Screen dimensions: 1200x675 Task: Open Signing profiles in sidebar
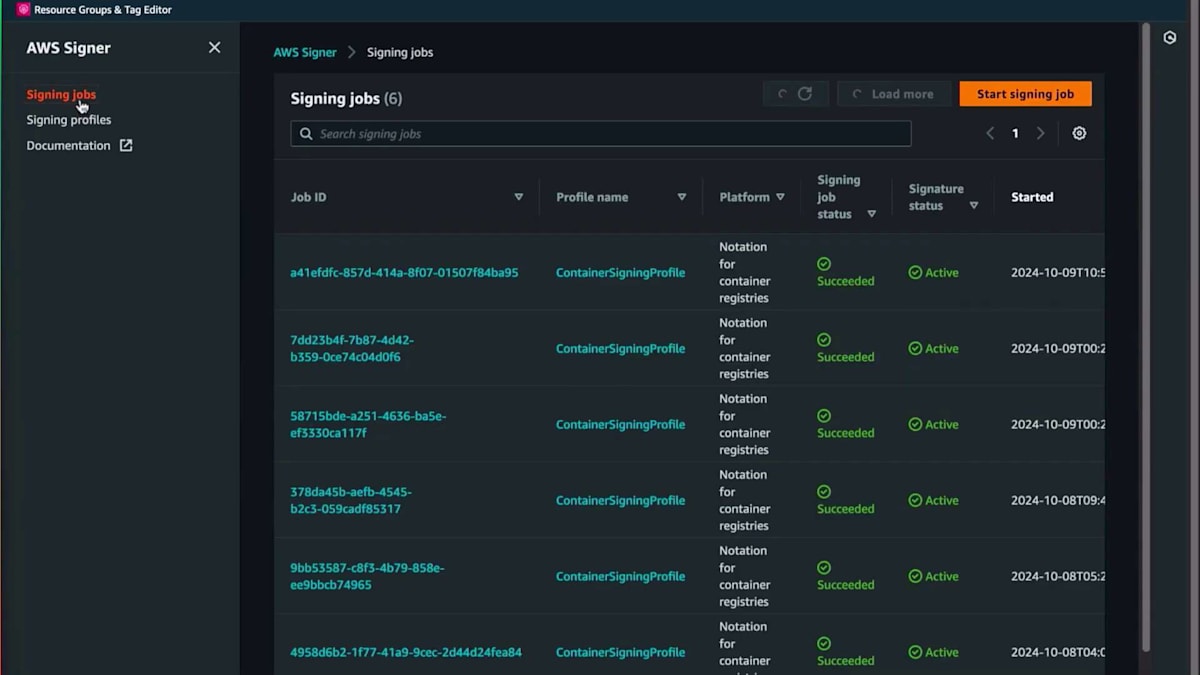click(x=69, y=120)
